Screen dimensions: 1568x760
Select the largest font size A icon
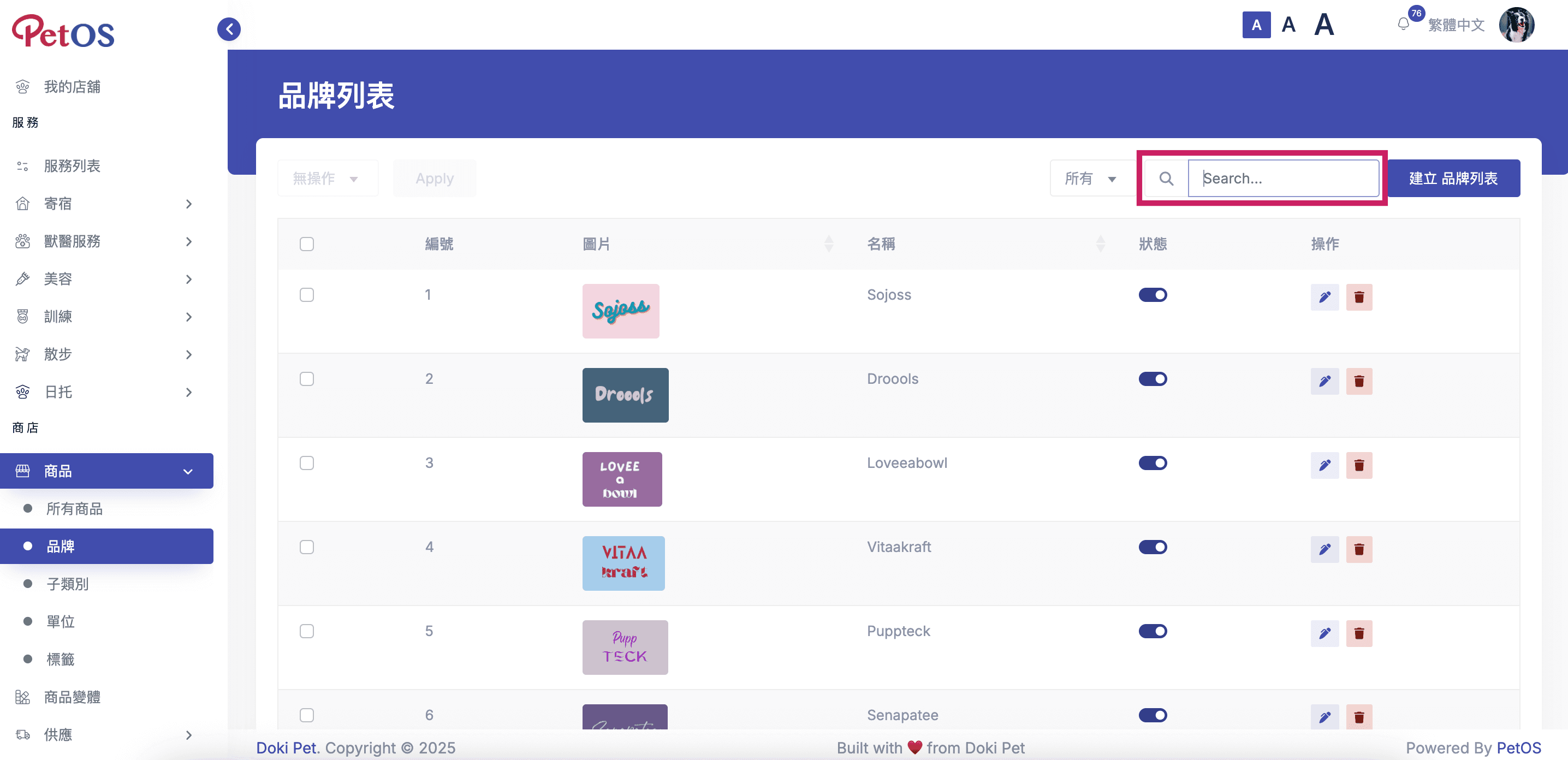[x=1323, y=25]
